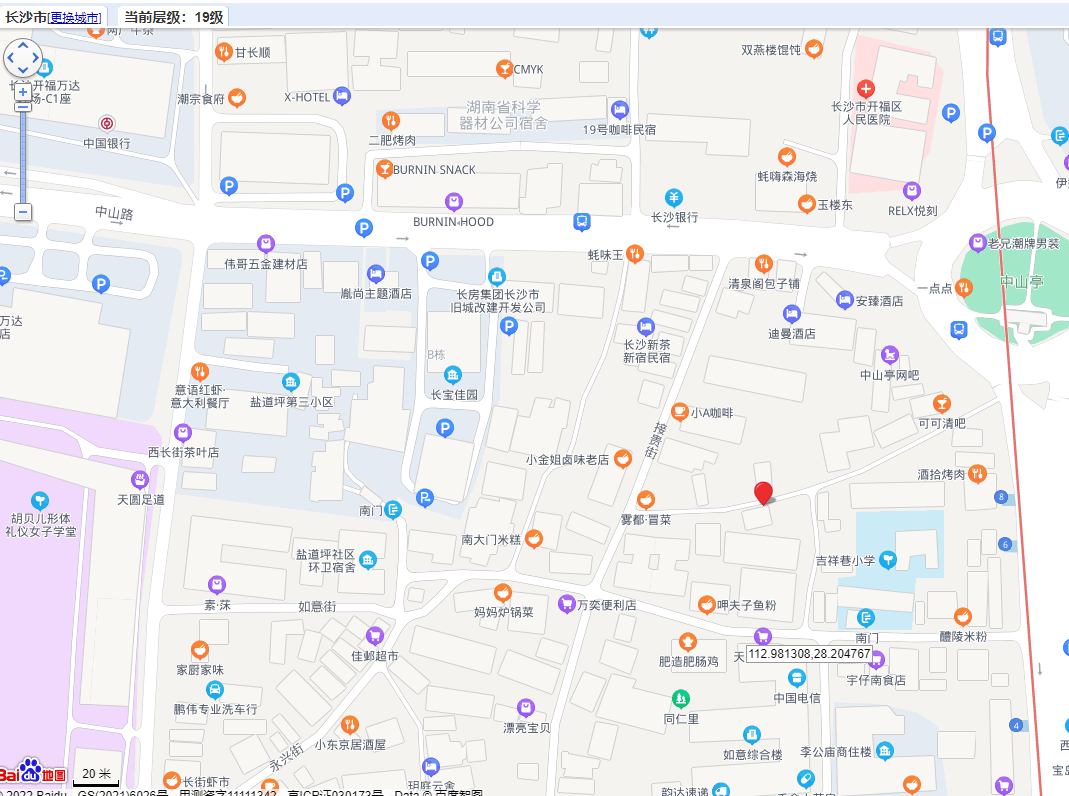Click the BURNIN SNACK cocktail icon
The width and height of the screenshot is (1069, 796).
(x=384, y=169)
